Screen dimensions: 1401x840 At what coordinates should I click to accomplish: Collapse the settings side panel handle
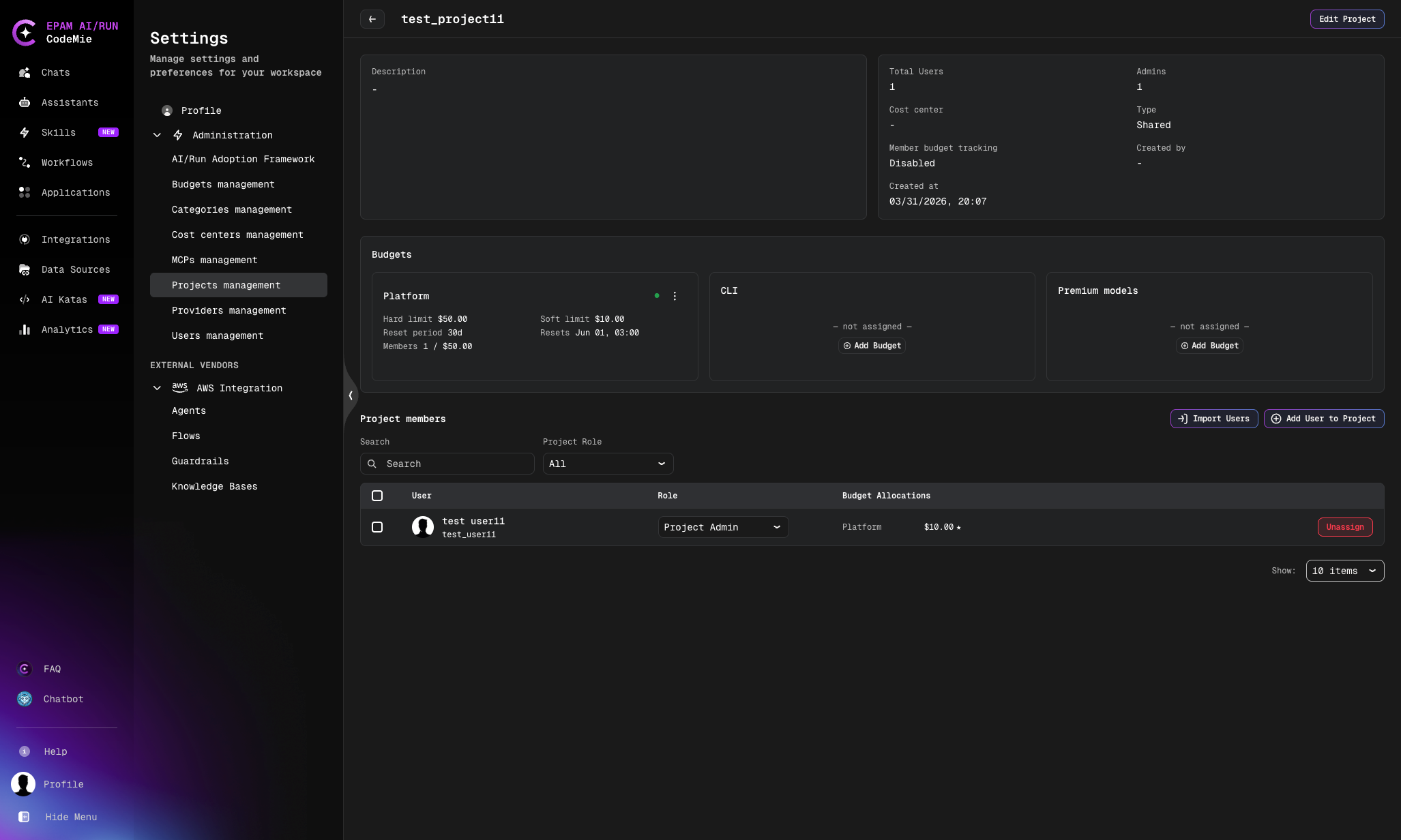(351, 395)
